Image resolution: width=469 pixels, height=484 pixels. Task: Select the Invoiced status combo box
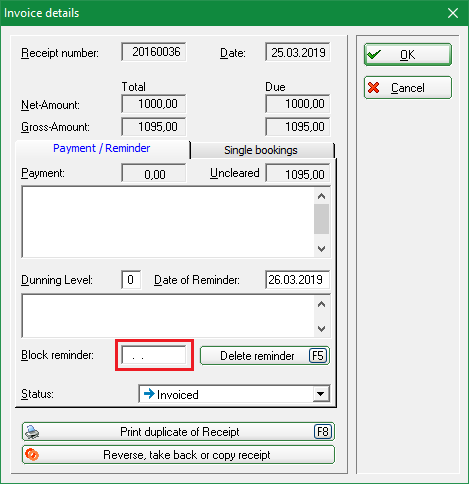234,394
